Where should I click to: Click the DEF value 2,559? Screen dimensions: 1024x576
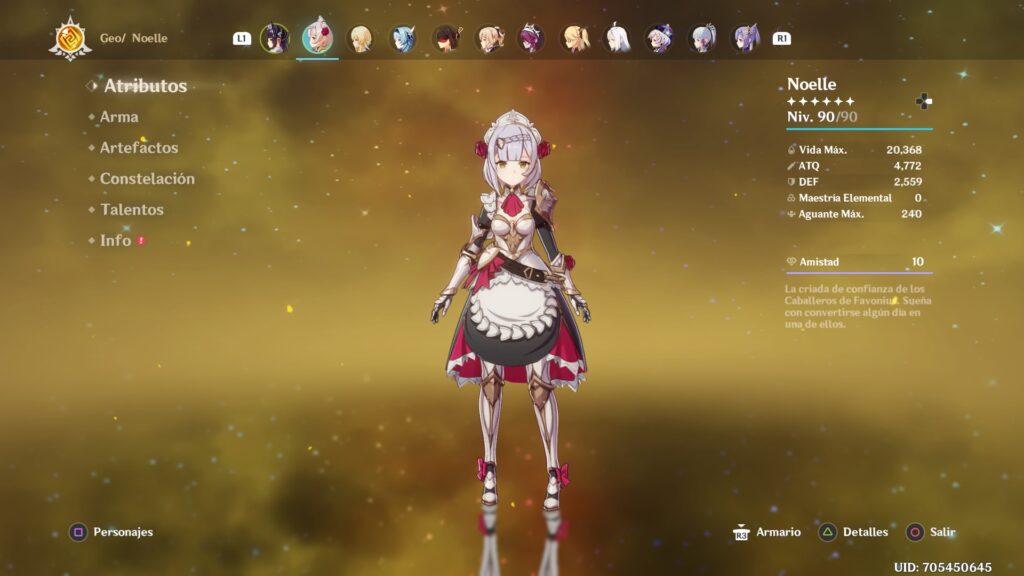[x=908, y=182]
